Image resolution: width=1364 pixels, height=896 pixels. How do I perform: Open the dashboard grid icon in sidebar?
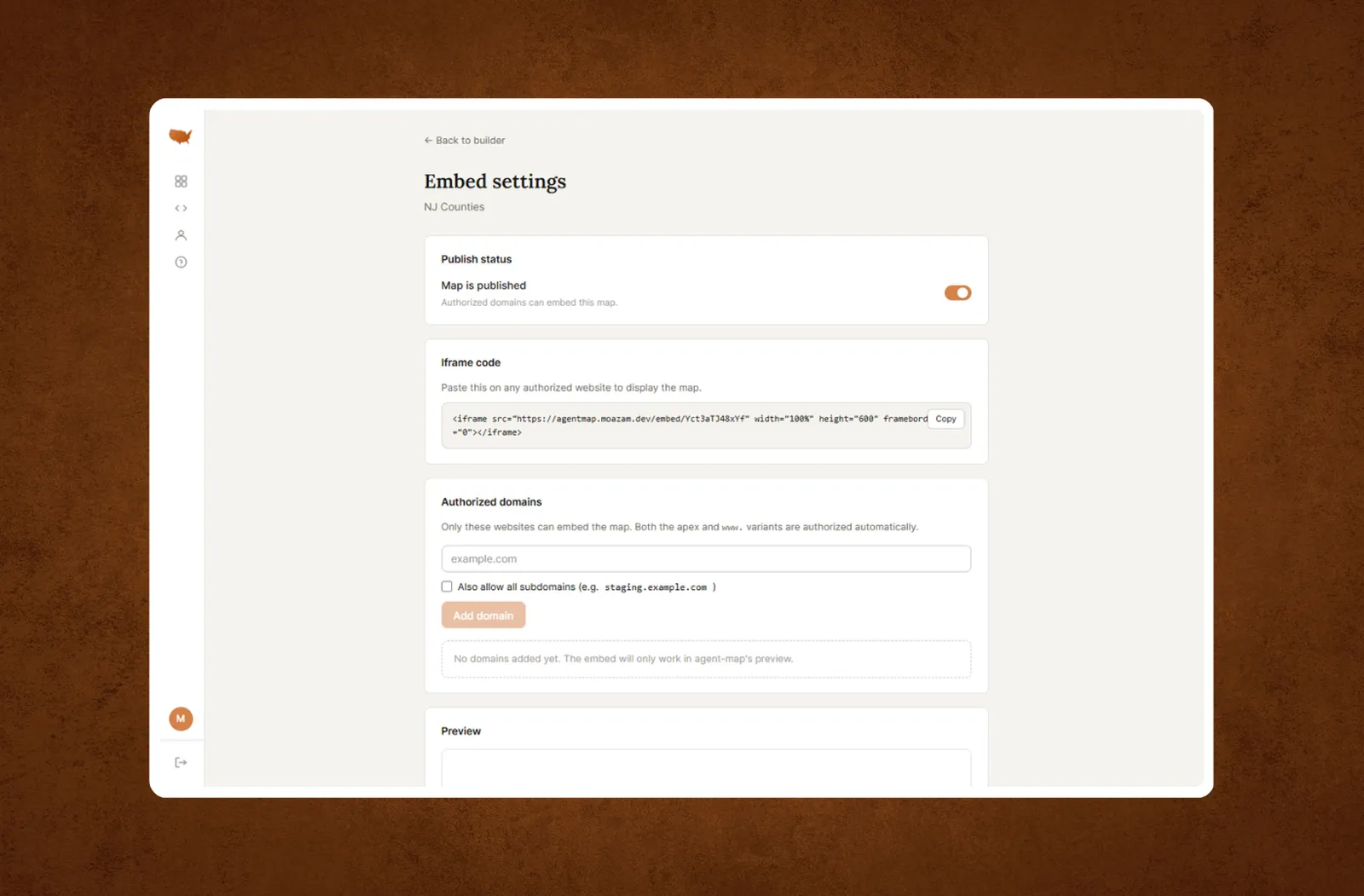coord(181,182)
